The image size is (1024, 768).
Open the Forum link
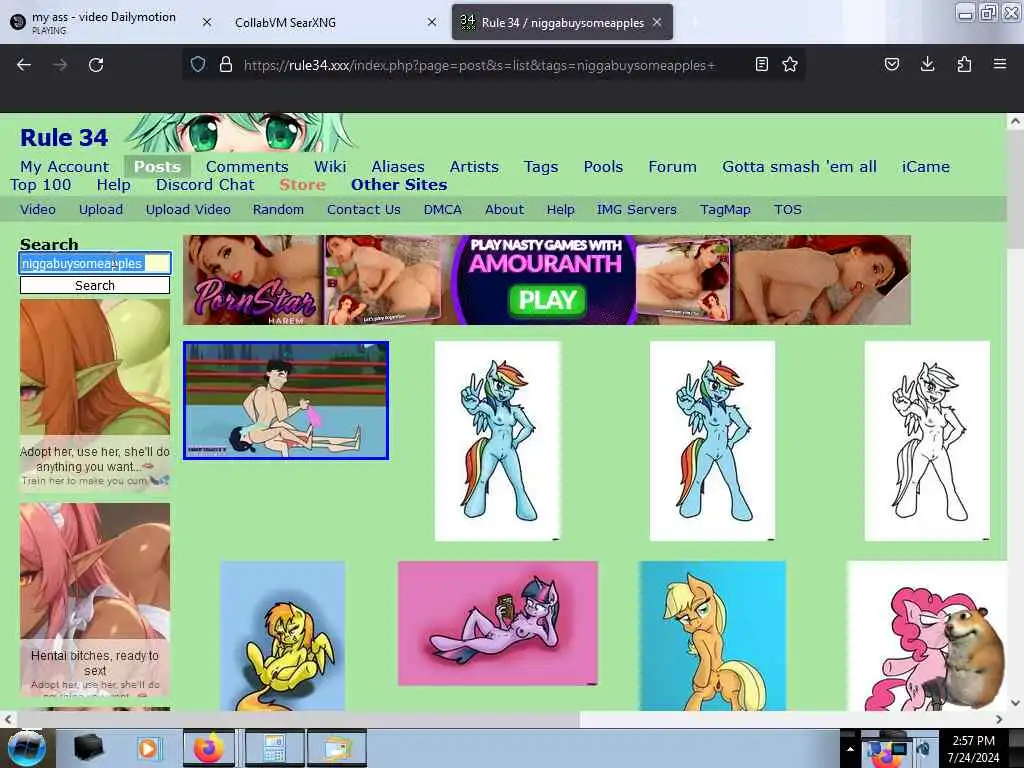(672, 167)
